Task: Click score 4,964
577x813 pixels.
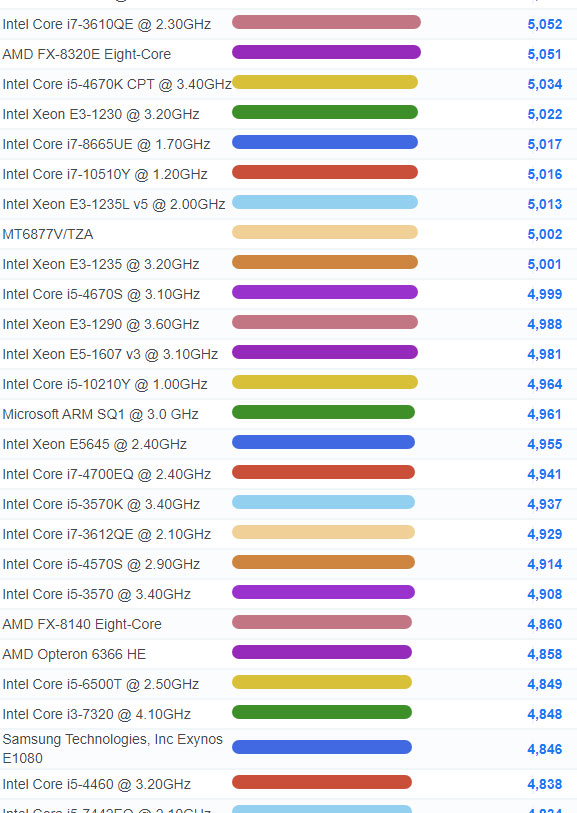Action: pos(544,385)
